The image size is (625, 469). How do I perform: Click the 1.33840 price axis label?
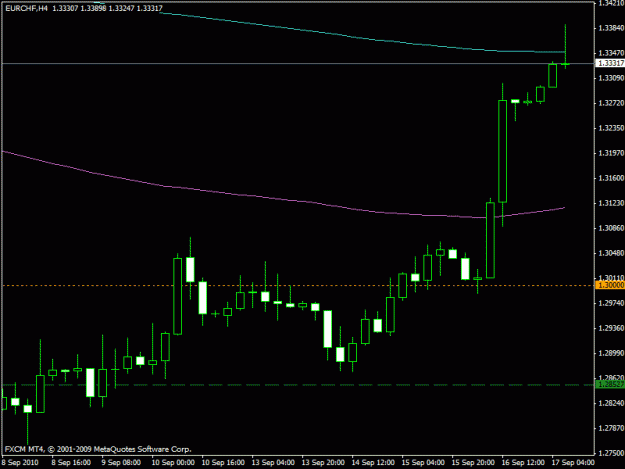click(x=611, y=28)
